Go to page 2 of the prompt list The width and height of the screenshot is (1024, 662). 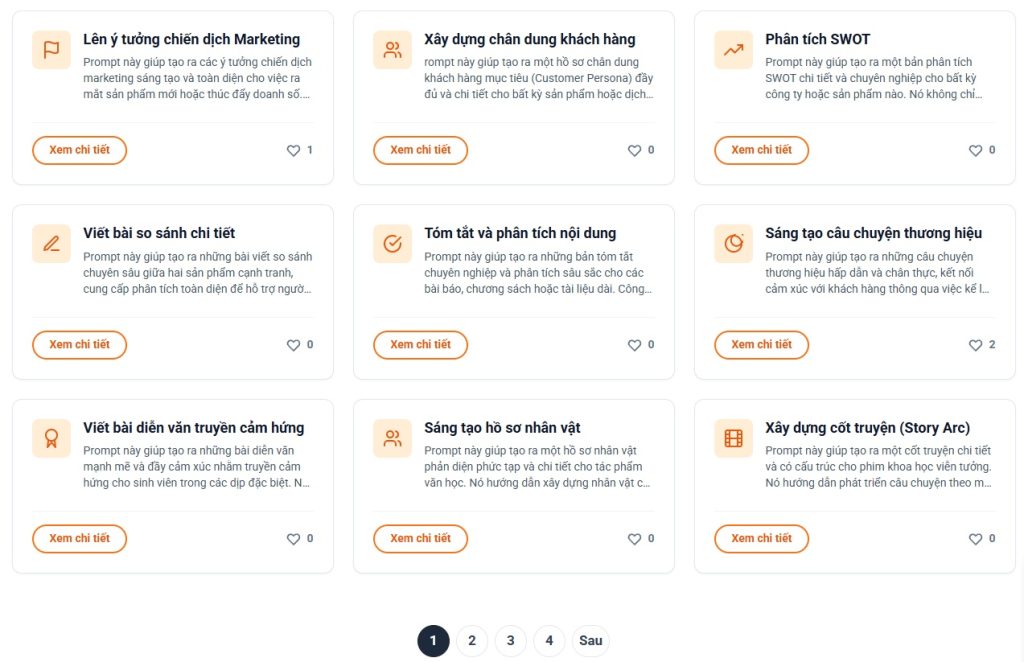[x=472, y=640]
